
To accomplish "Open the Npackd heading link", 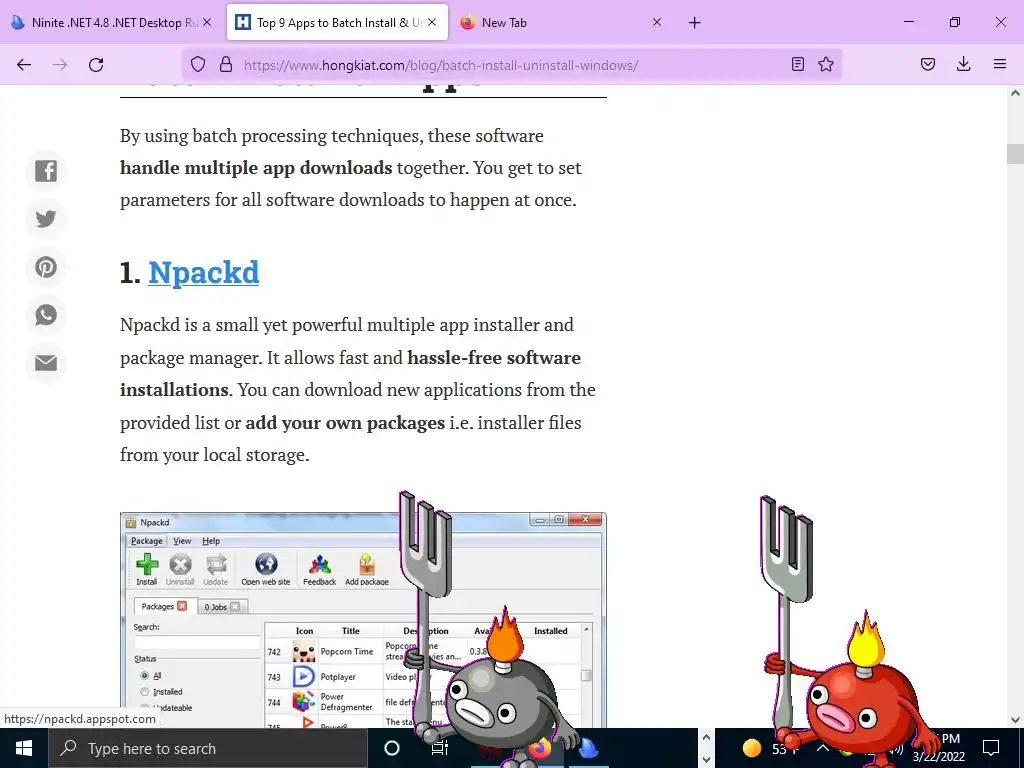I will click(x=204, y=272).
